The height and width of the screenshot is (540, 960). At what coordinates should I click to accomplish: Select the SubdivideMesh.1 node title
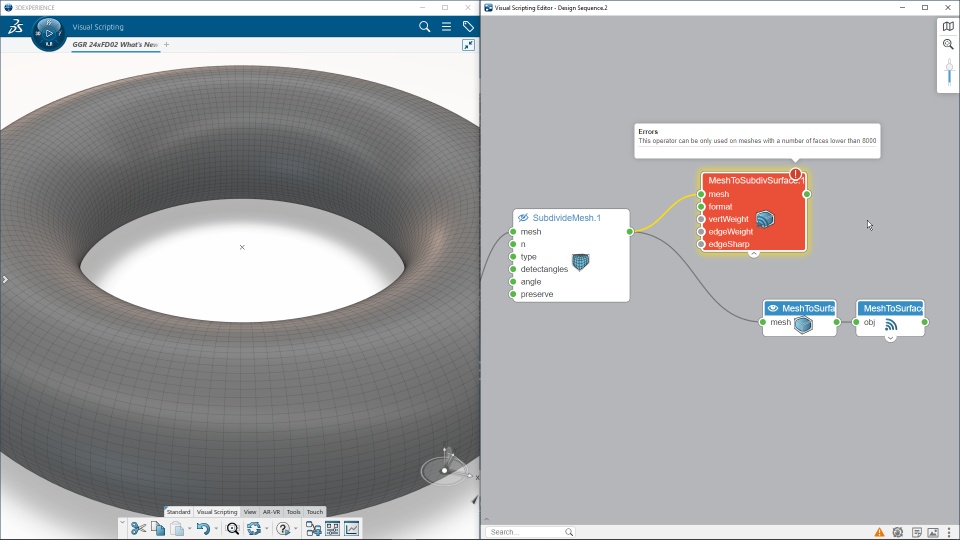(x=566, y=217)
